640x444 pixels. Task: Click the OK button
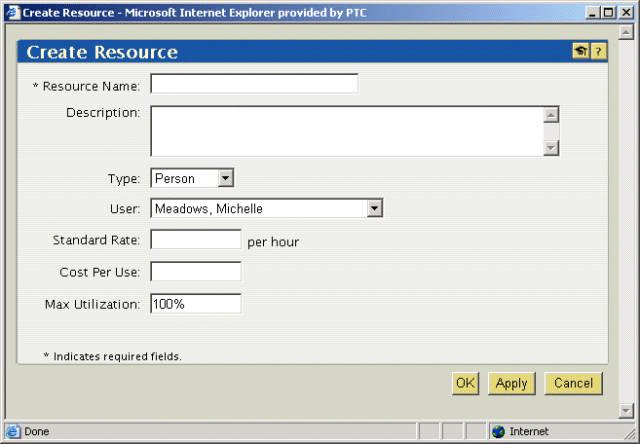tap(465, 383)
